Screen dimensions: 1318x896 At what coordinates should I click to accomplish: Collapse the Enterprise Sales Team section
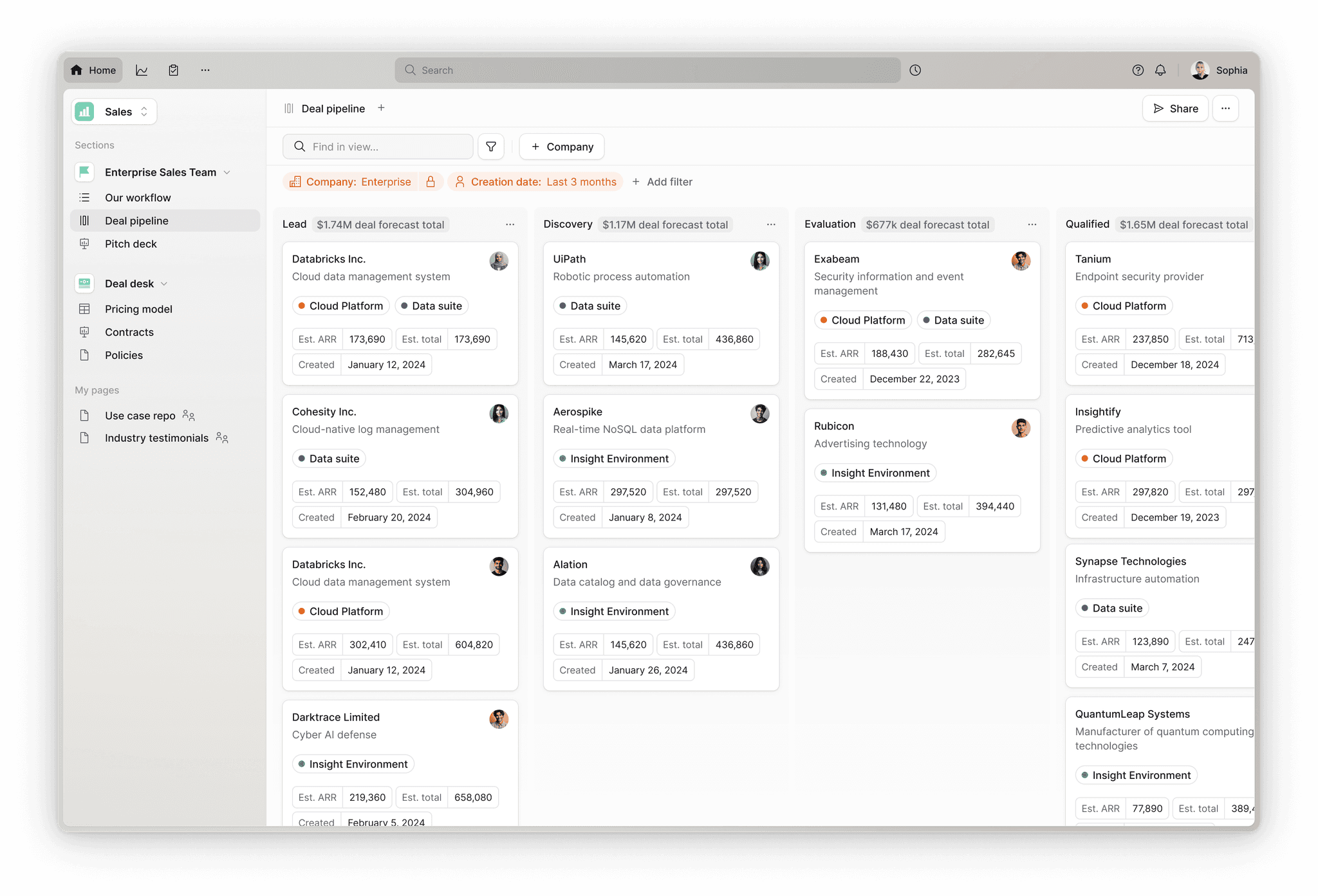coord(227,172)
